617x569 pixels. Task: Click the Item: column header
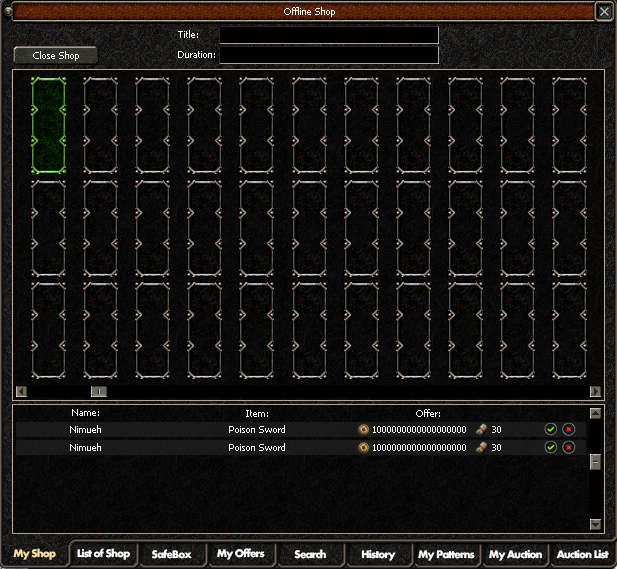[257, 414]
